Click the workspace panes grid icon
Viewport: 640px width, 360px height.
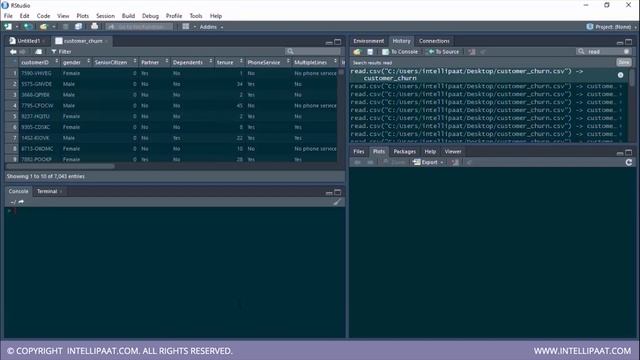[186, 27]
